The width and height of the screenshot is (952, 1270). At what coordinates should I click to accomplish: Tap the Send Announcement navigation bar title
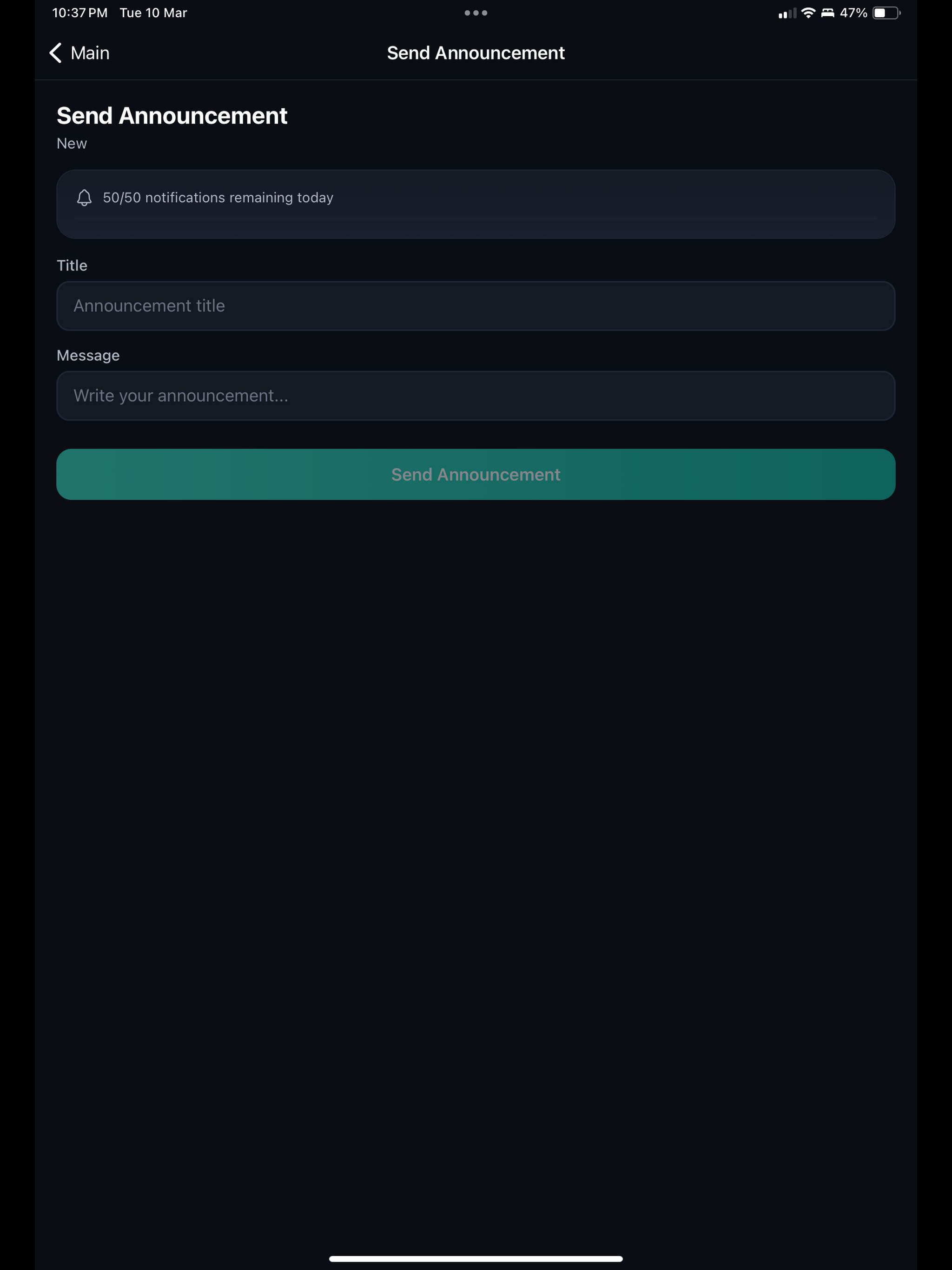click(476, 53)
